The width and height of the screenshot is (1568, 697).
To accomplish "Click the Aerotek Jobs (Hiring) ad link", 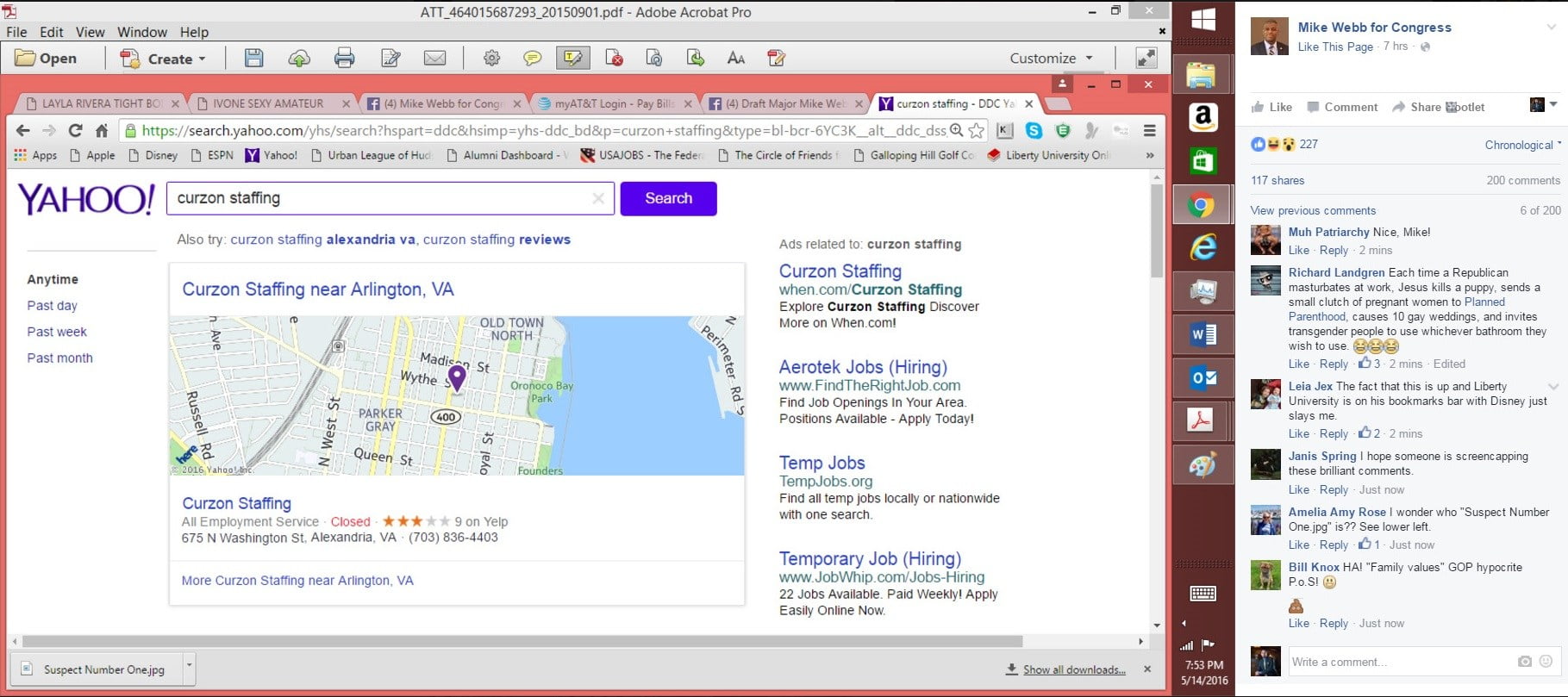I will point(863,367).
